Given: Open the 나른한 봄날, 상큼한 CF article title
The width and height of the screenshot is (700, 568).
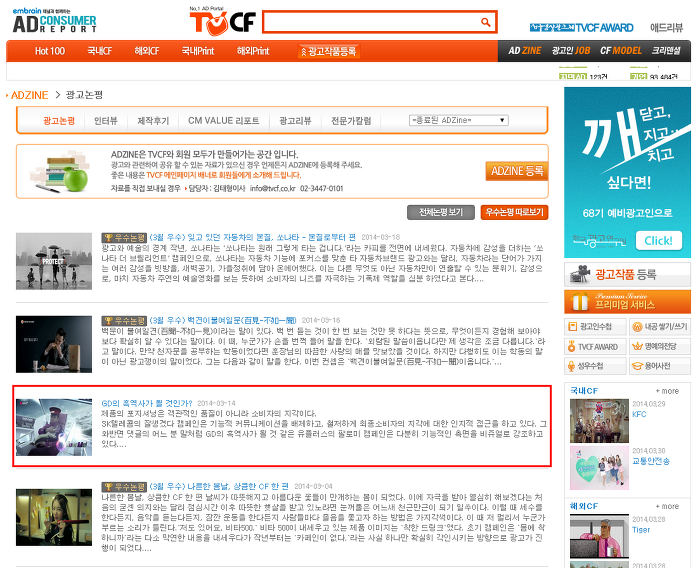Looking at the screenshot, I should pos(219,486).
